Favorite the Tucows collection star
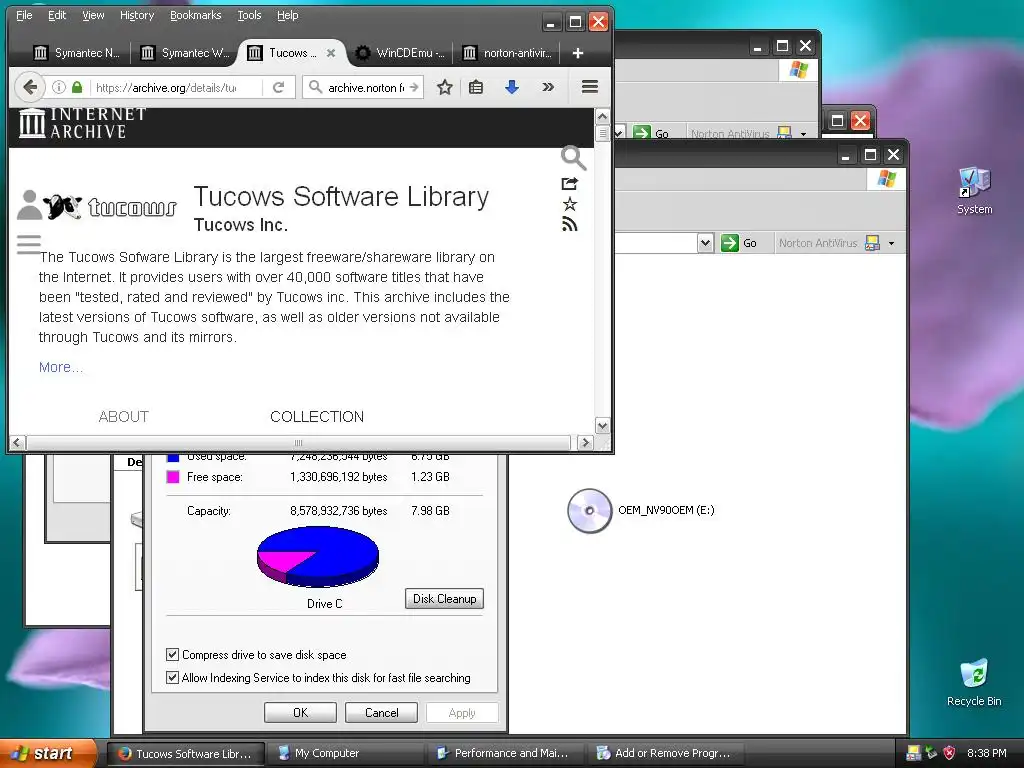The image size is (1024, 768). tap(569, 204)
